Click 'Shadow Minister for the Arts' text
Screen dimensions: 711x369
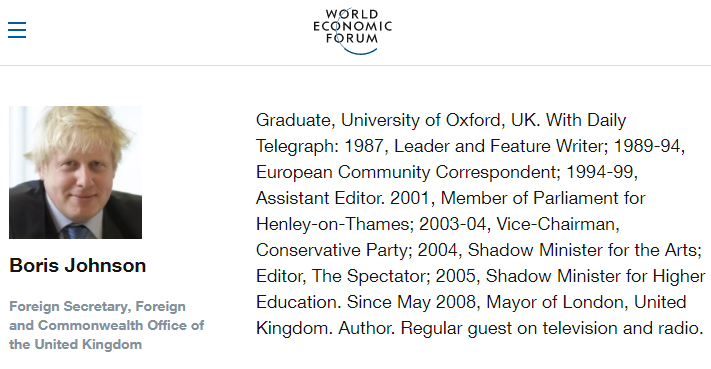pos(583,250)
